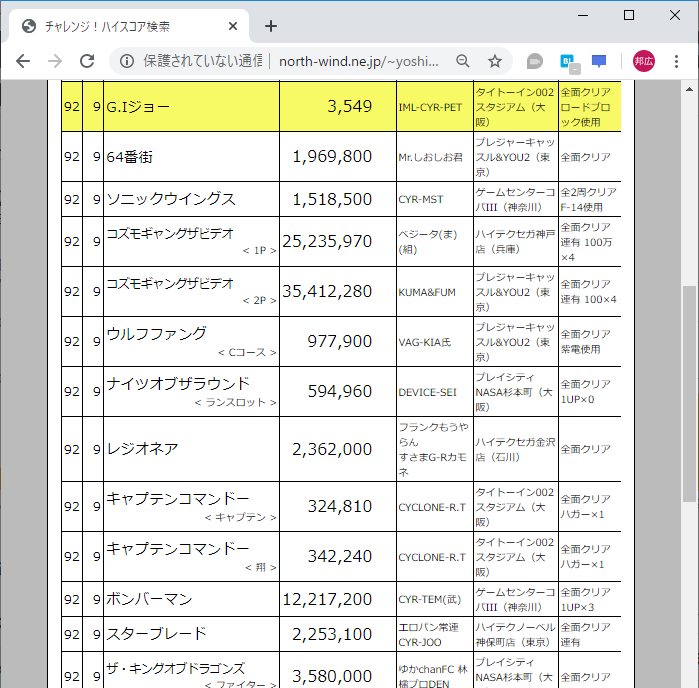Click the player name DEVICE-SEI

[x=428, y=392]
